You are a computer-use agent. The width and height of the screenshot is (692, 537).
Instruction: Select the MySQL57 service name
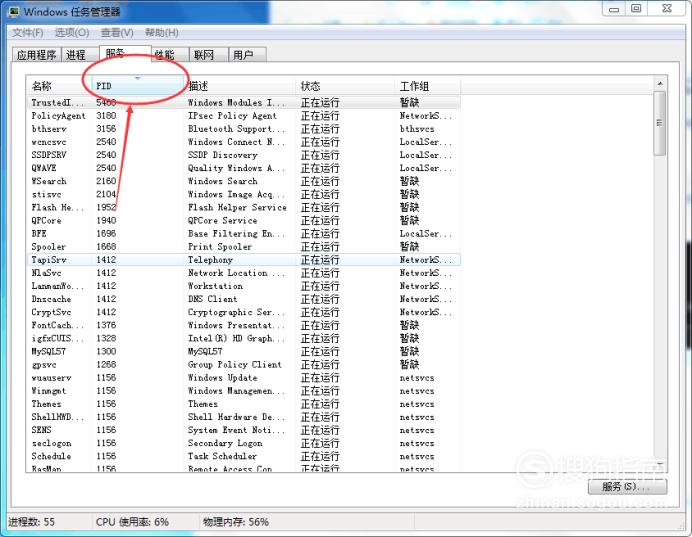pyautogui.click(x=49, y=352)
